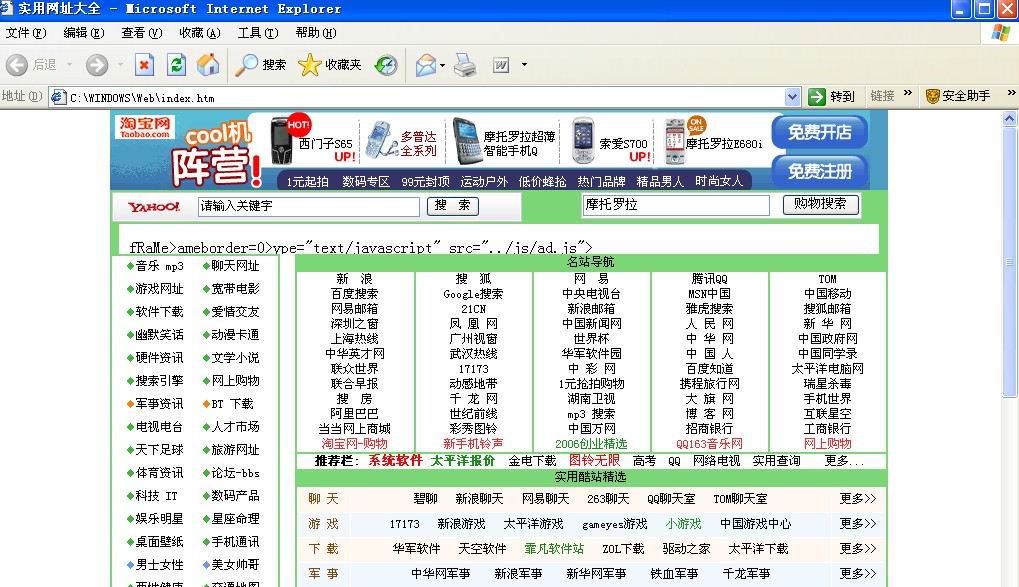
Task: Open the 音乐 mp3 category link
Action: (x=159, y=266)
